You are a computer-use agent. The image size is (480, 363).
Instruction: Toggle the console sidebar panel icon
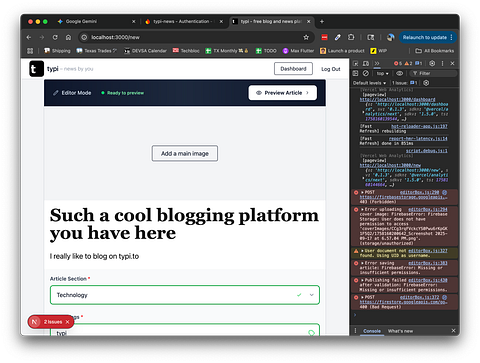[x=356, y=73]
